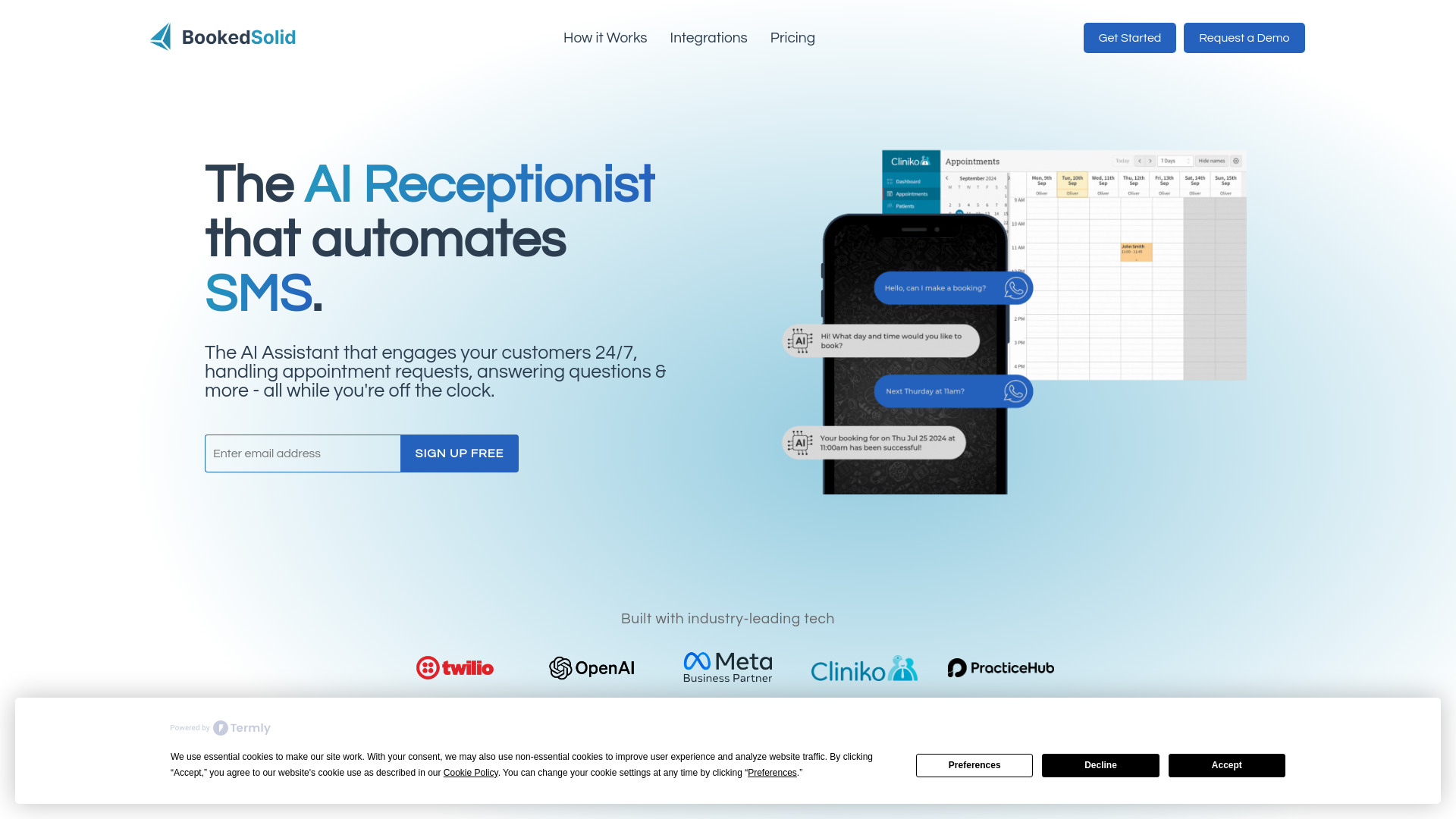Screen dimensions: 1456x819
Task: Expand the Pricing page section
Action: coord(792,38)
